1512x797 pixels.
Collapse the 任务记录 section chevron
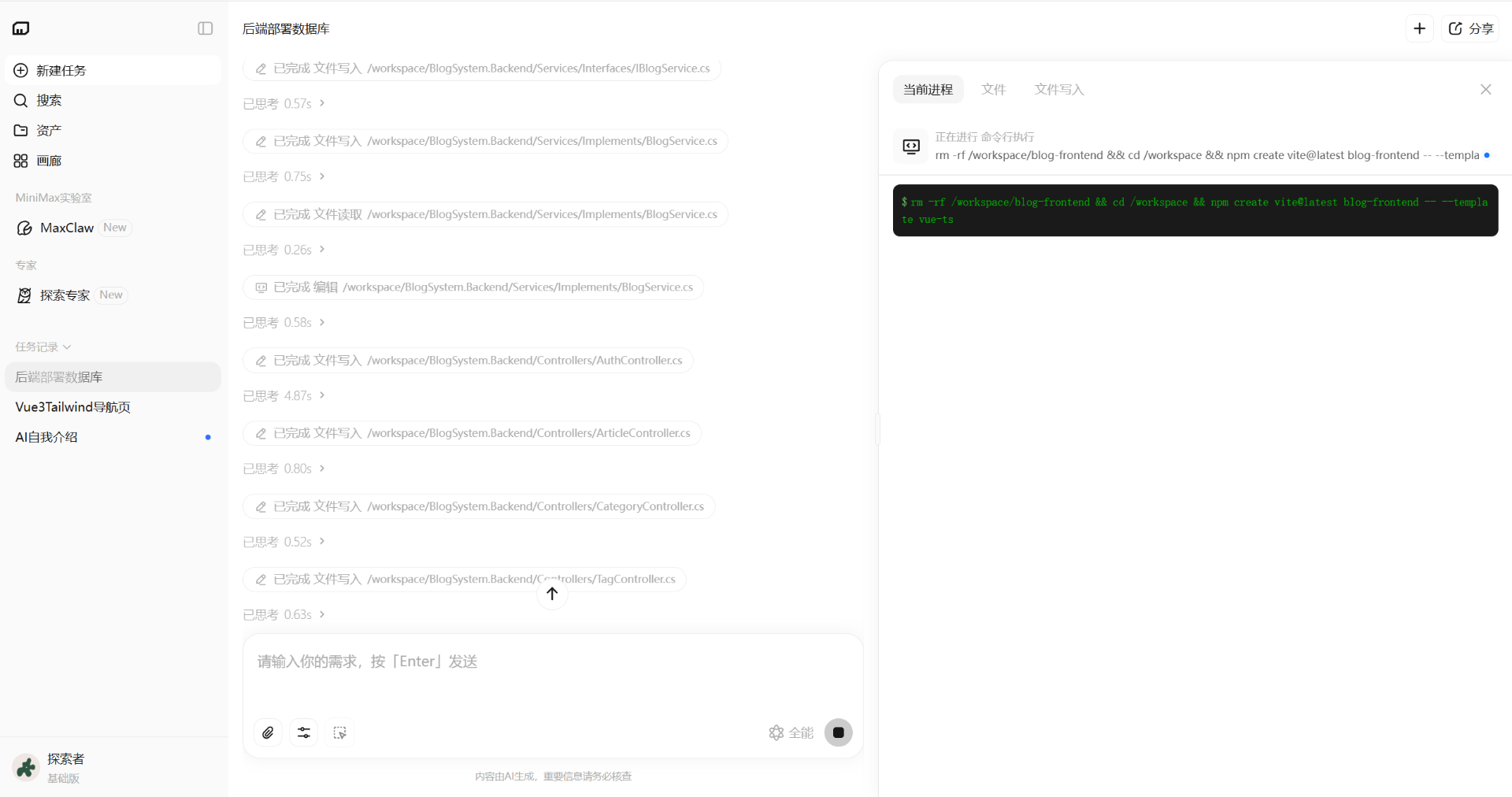pyautogui.click(x=67, y=347)
